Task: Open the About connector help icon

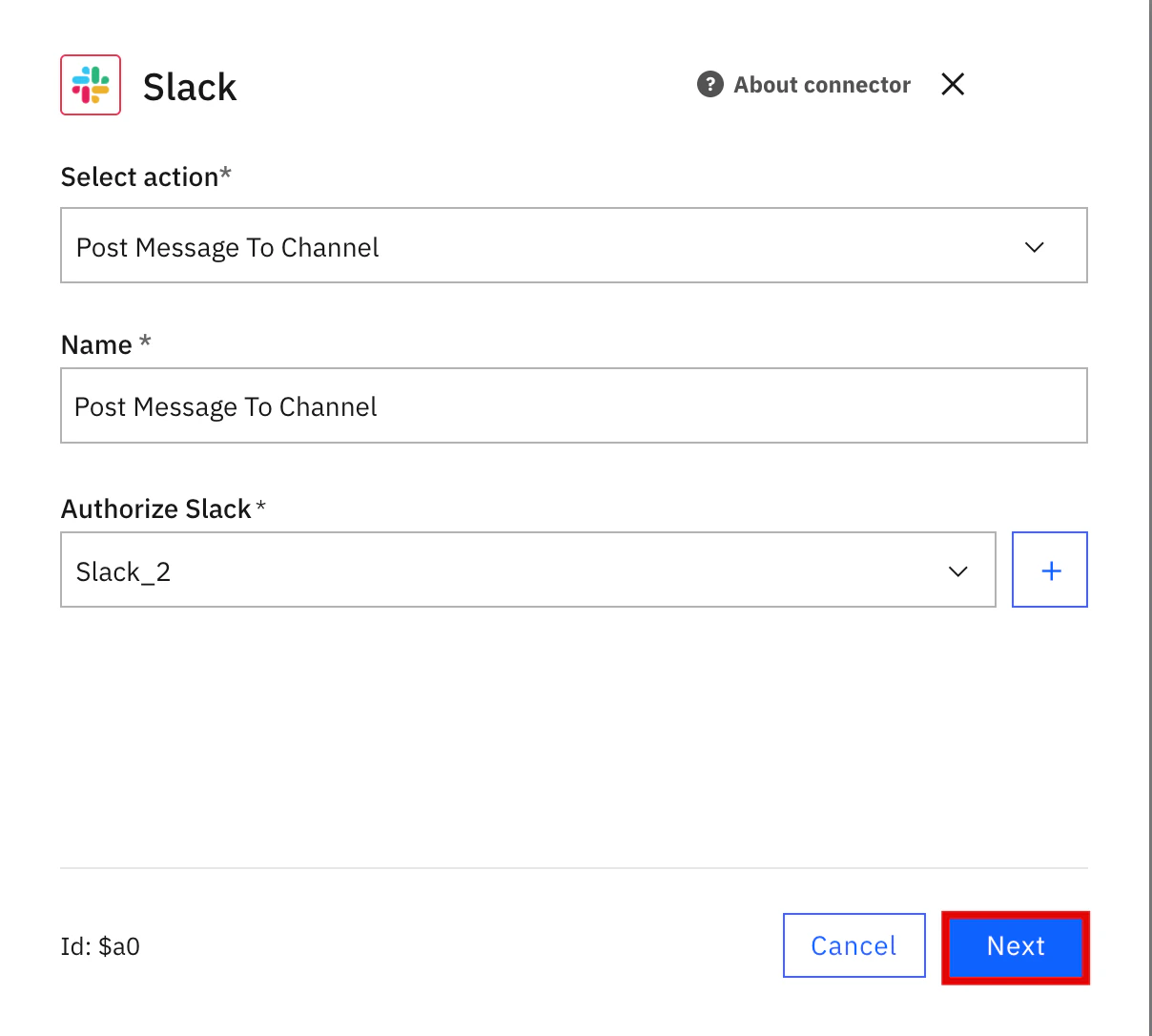Action: (x=710, y=85)
